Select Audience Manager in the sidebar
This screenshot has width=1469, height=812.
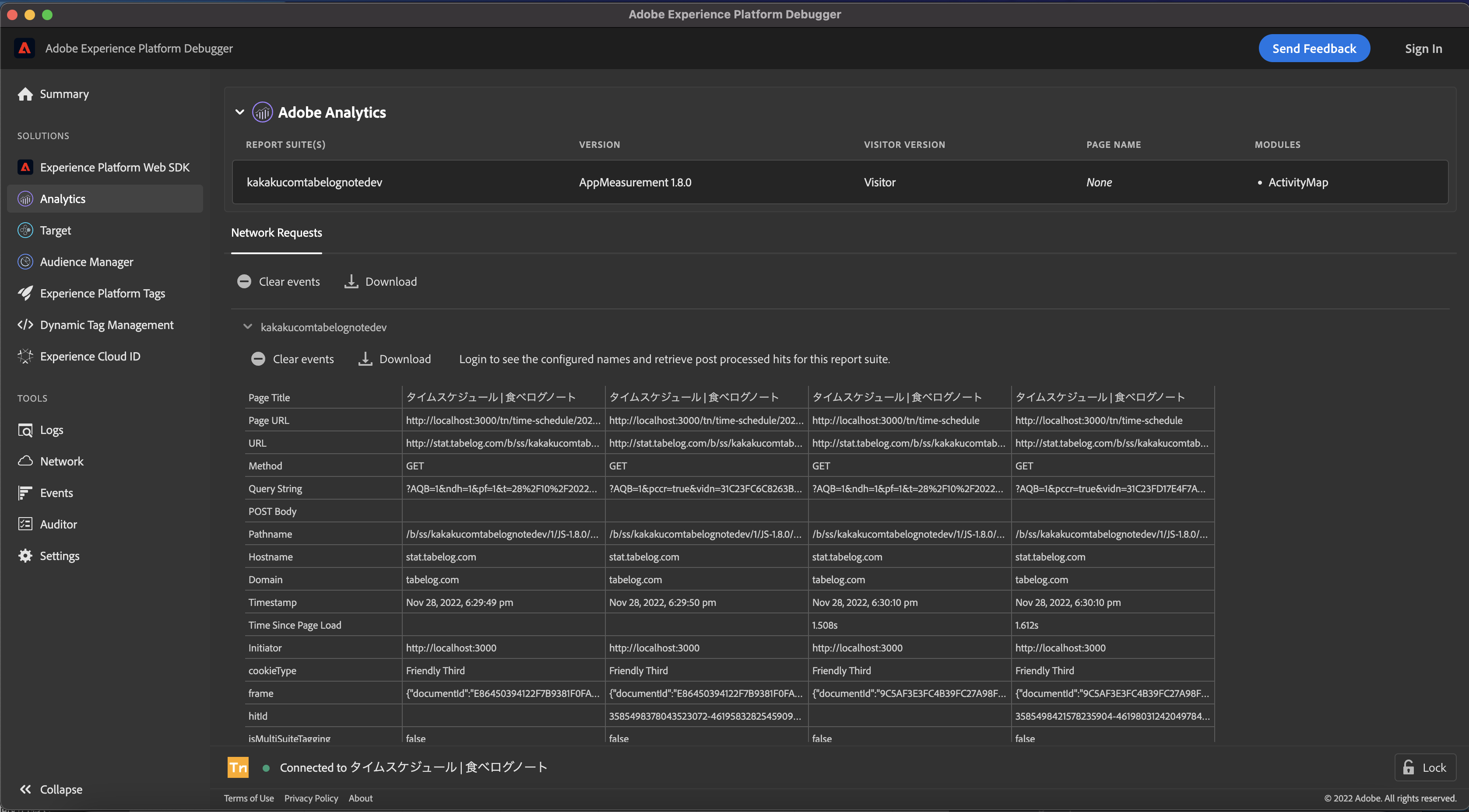click(85, 262)
